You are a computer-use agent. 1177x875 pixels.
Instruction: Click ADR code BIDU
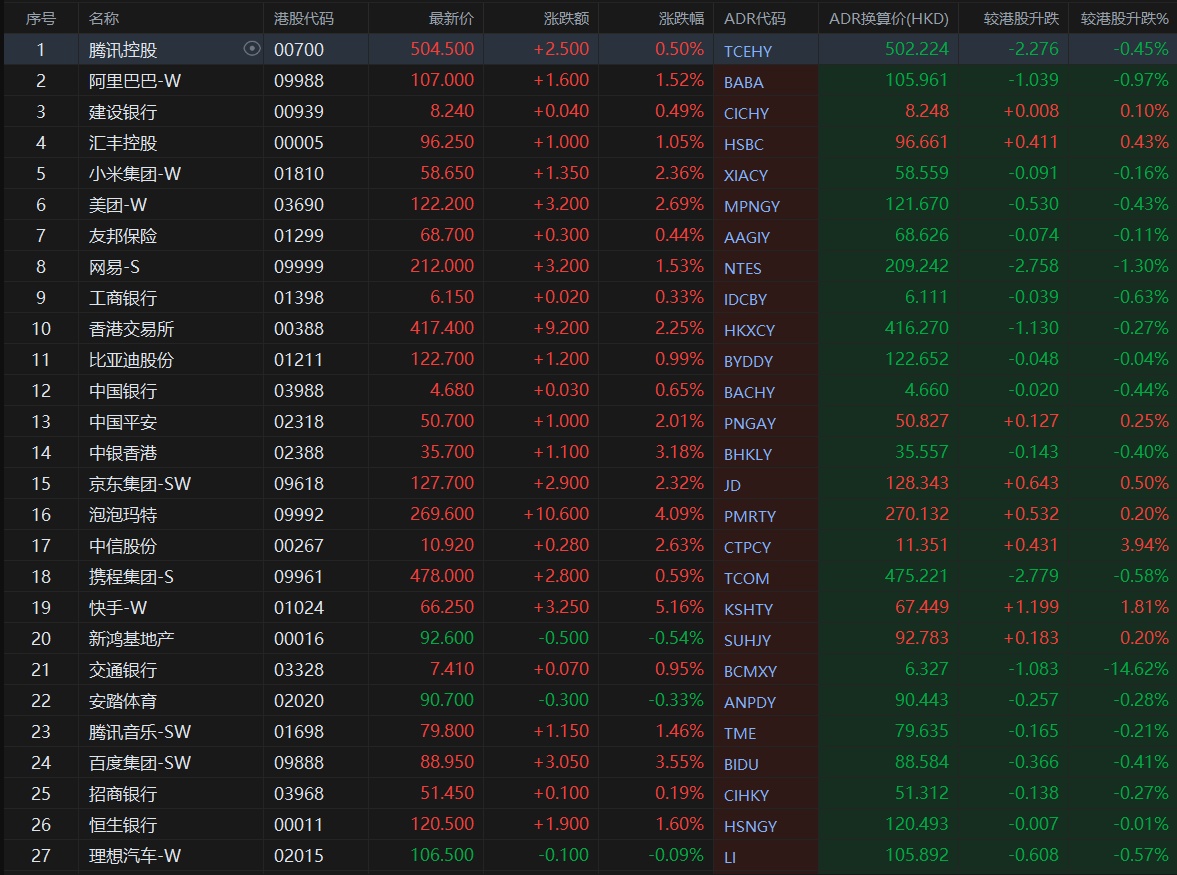pos(741,764)
